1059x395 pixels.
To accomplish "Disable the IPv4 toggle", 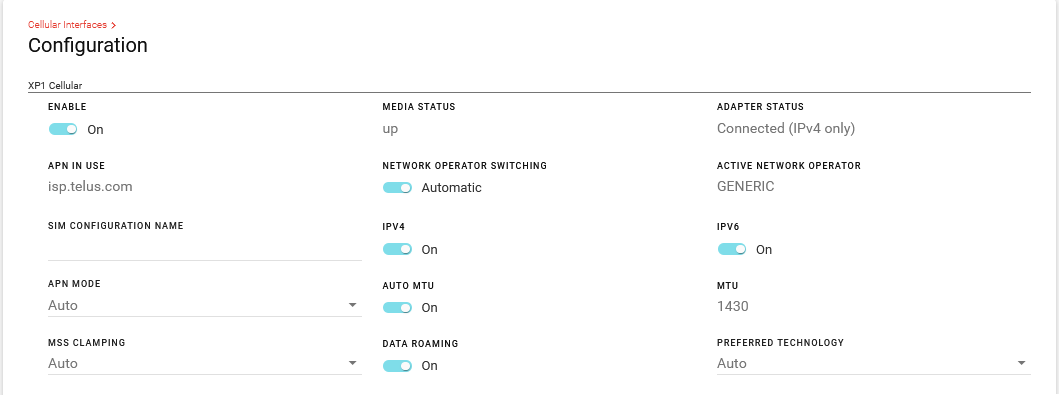I will tap(397, 249).
